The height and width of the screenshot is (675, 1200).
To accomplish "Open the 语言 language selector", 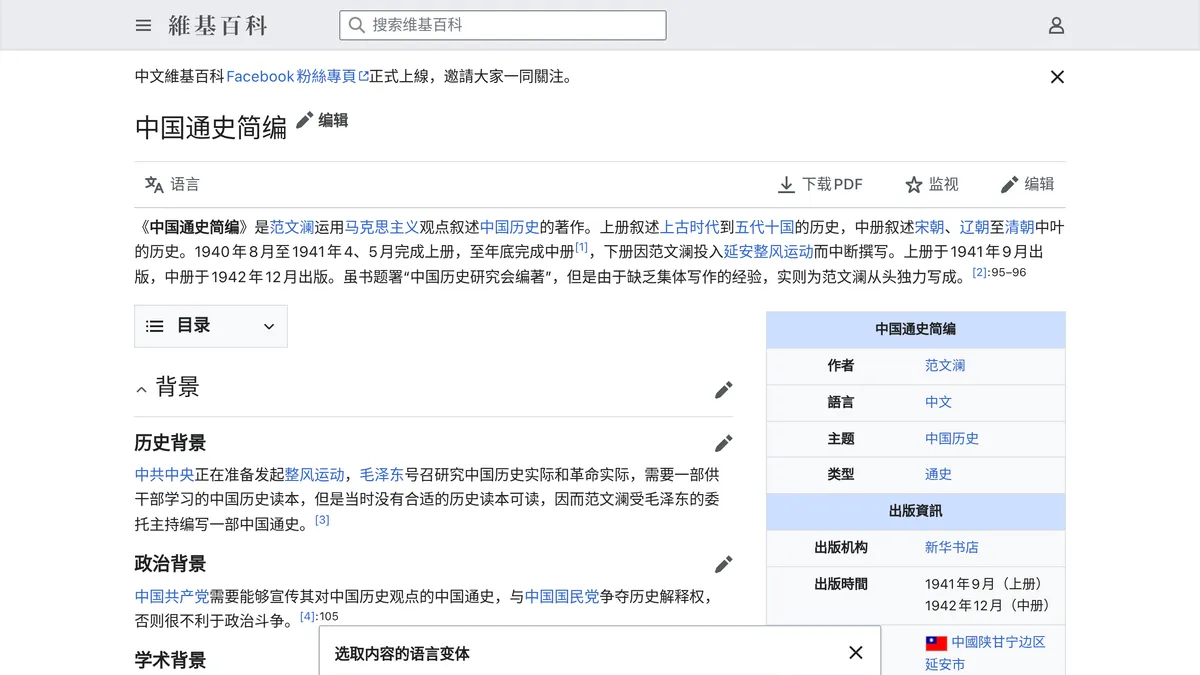I will [x=172, y=184].
